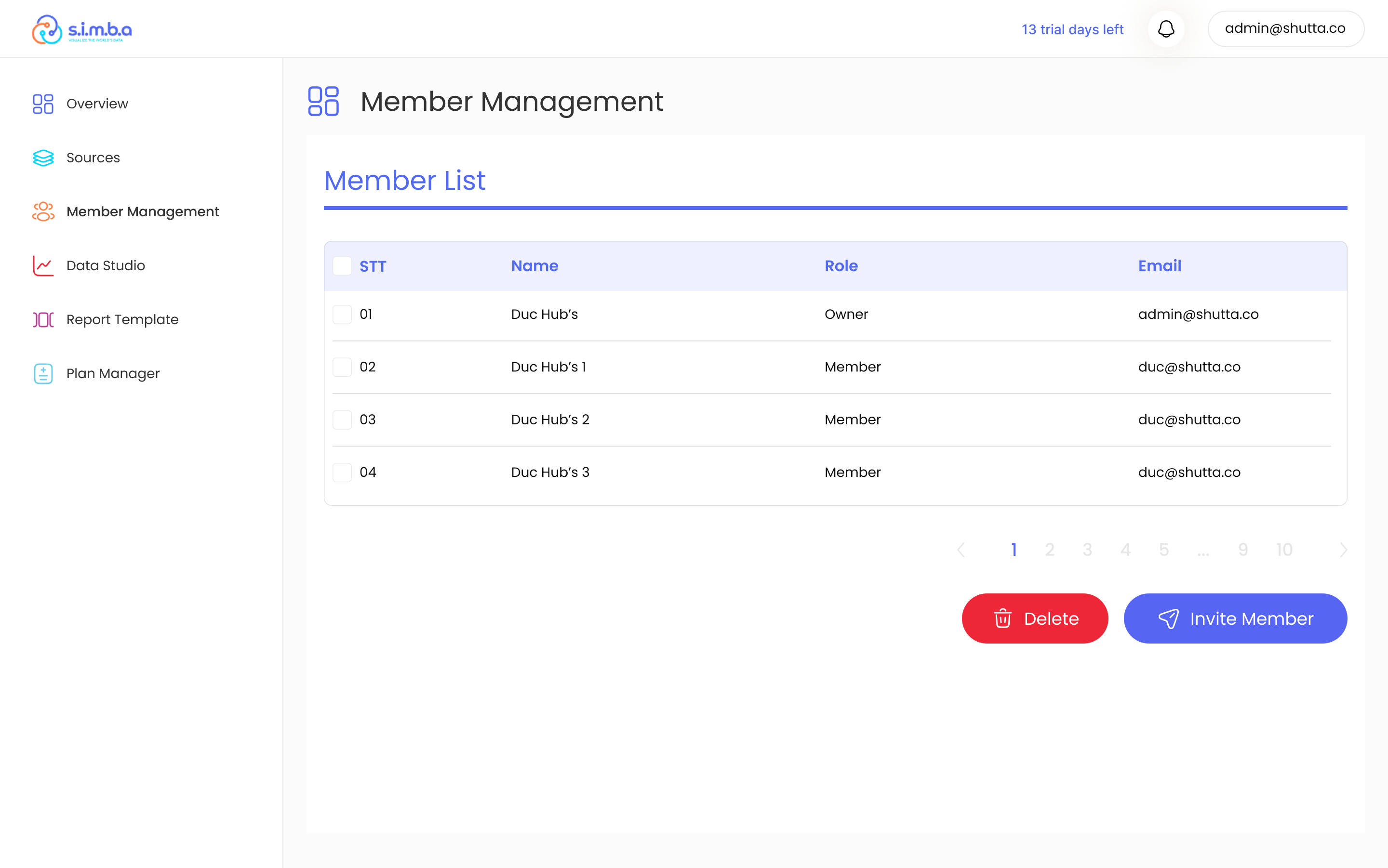The height and width of the screenshot is (868, 1388).
Task: Click the Plan Manager icon
Action: pos(43,374)
